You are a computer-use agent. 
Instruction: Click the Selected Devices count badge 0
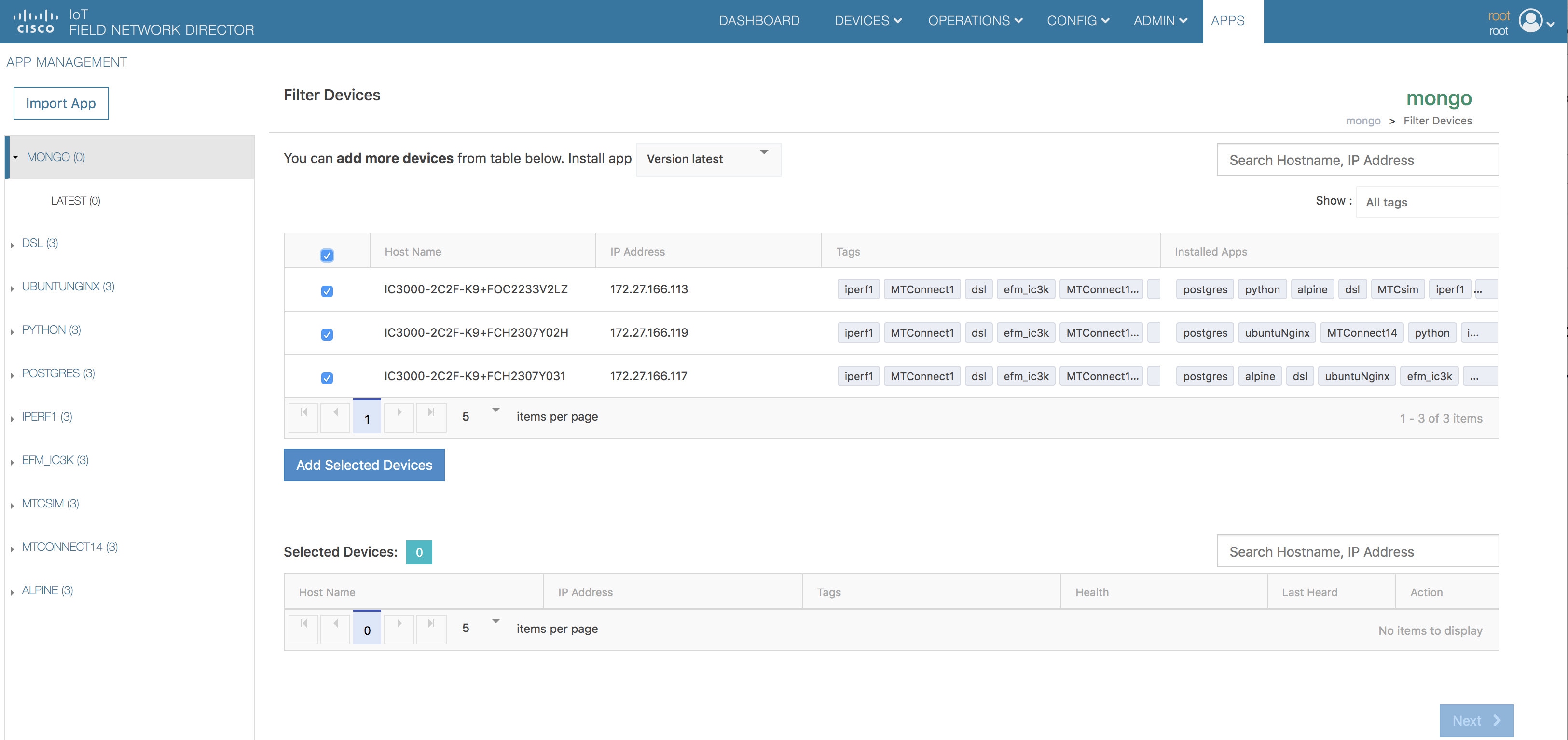(419, 552)
